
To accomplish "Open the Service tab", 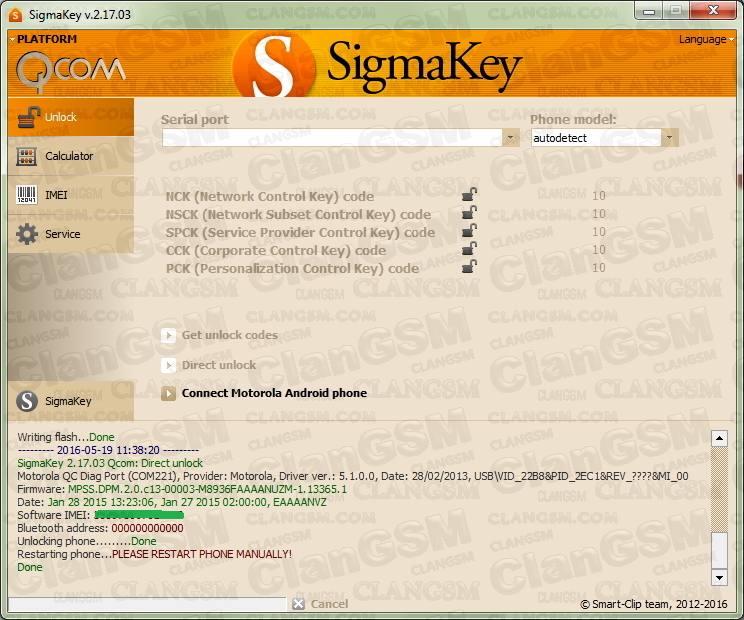I will pos(71,234).
